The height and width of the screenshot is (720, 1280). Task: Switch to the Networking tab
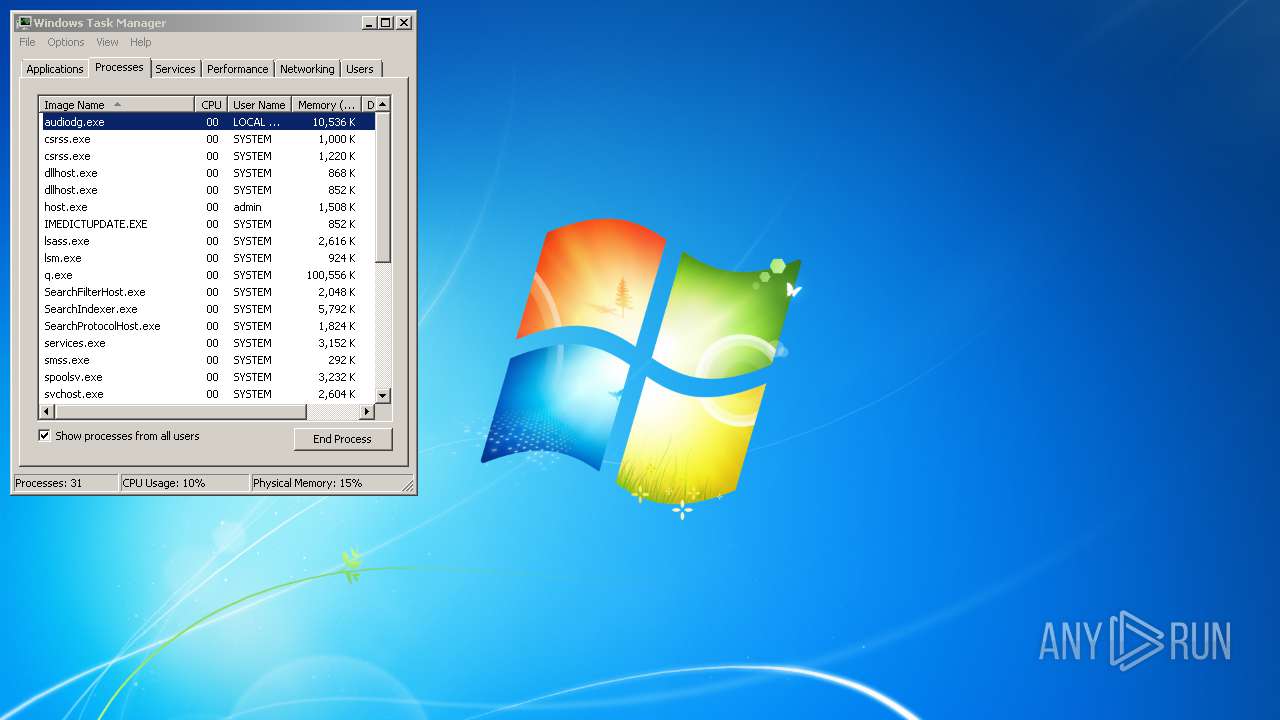[307, 69]
